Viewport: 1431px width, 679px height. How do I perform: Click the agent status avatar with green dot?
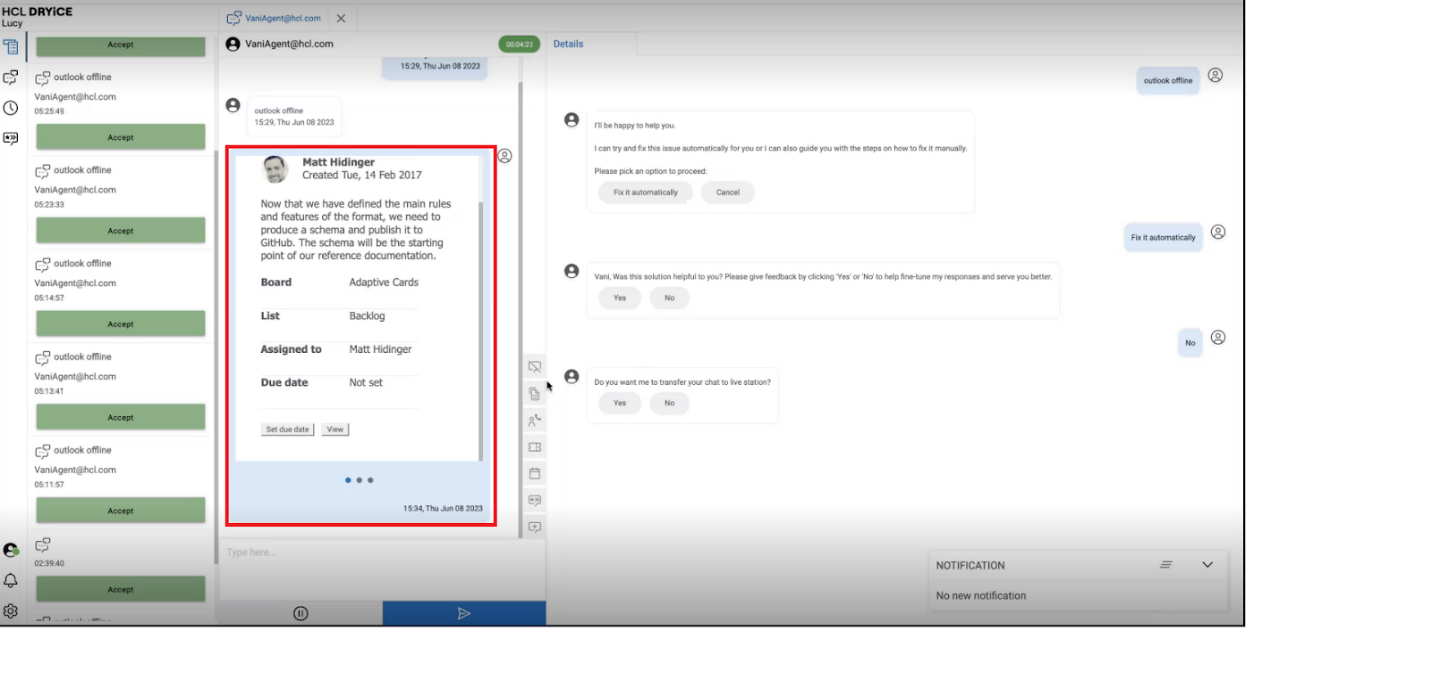coord(10,550)
